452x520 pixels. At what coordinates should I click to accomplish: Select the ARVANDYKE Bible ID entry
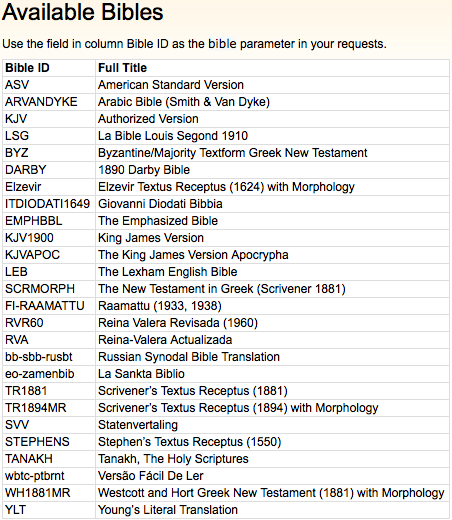point(41,102)
